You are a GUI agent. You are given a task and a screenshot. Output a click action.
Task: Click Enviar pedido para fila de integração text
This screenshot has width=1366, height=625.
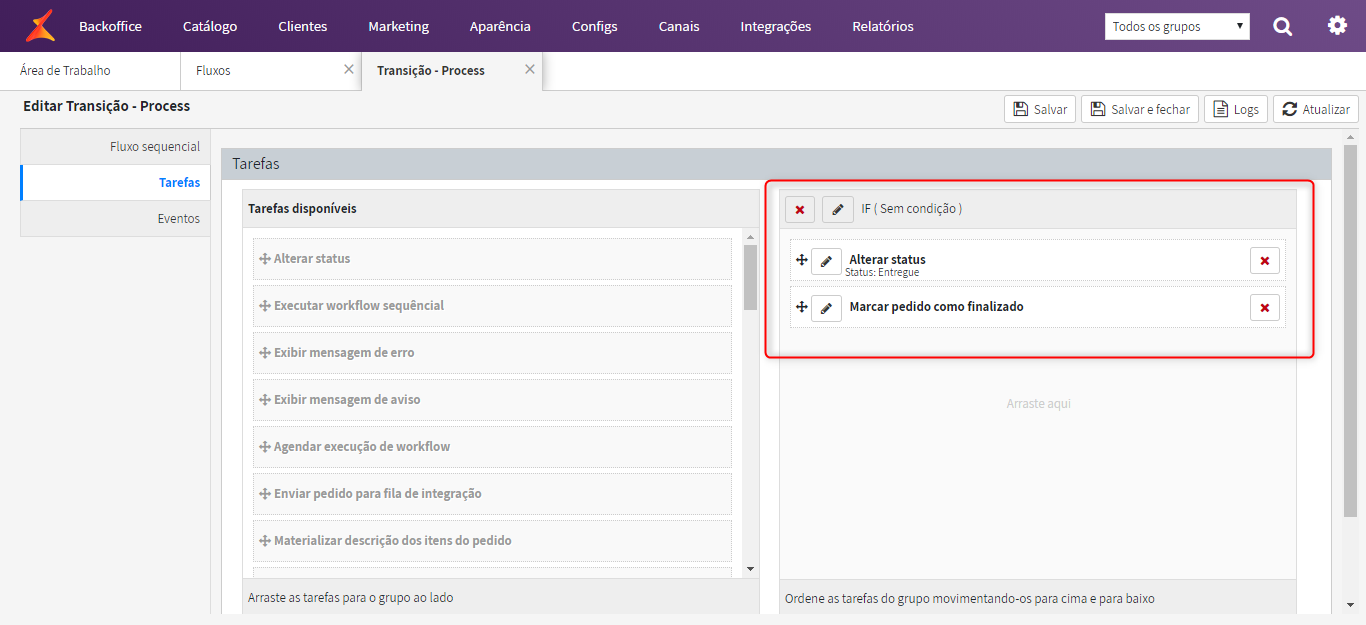coord(378,494)
